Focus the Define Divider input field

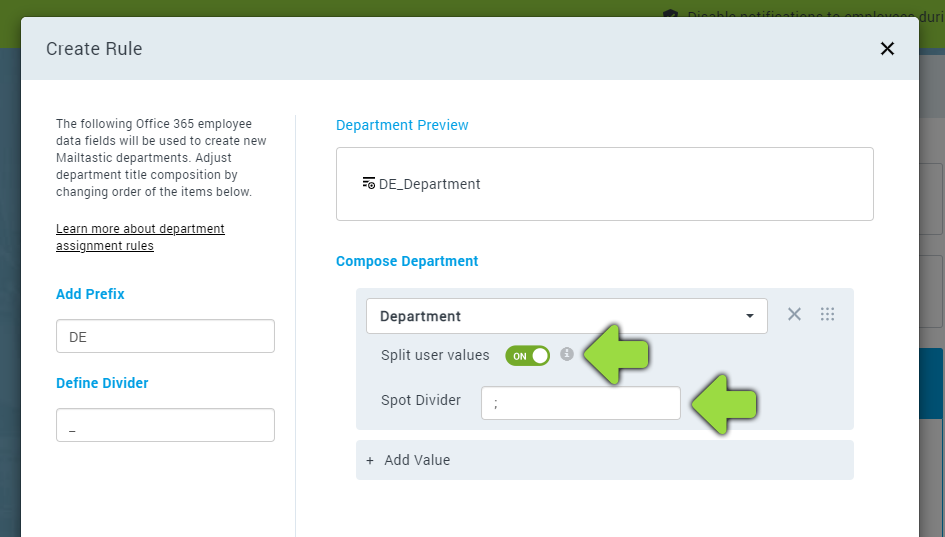tap(165, 426)
